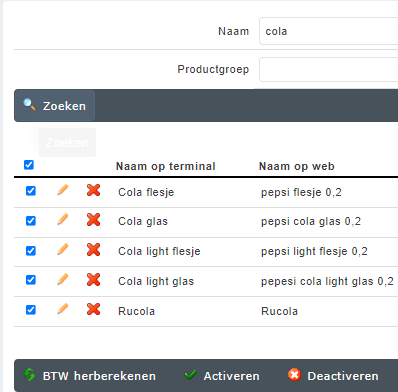
Task: Click Deactiveren to deactivate products
Action: click(333, 376)
